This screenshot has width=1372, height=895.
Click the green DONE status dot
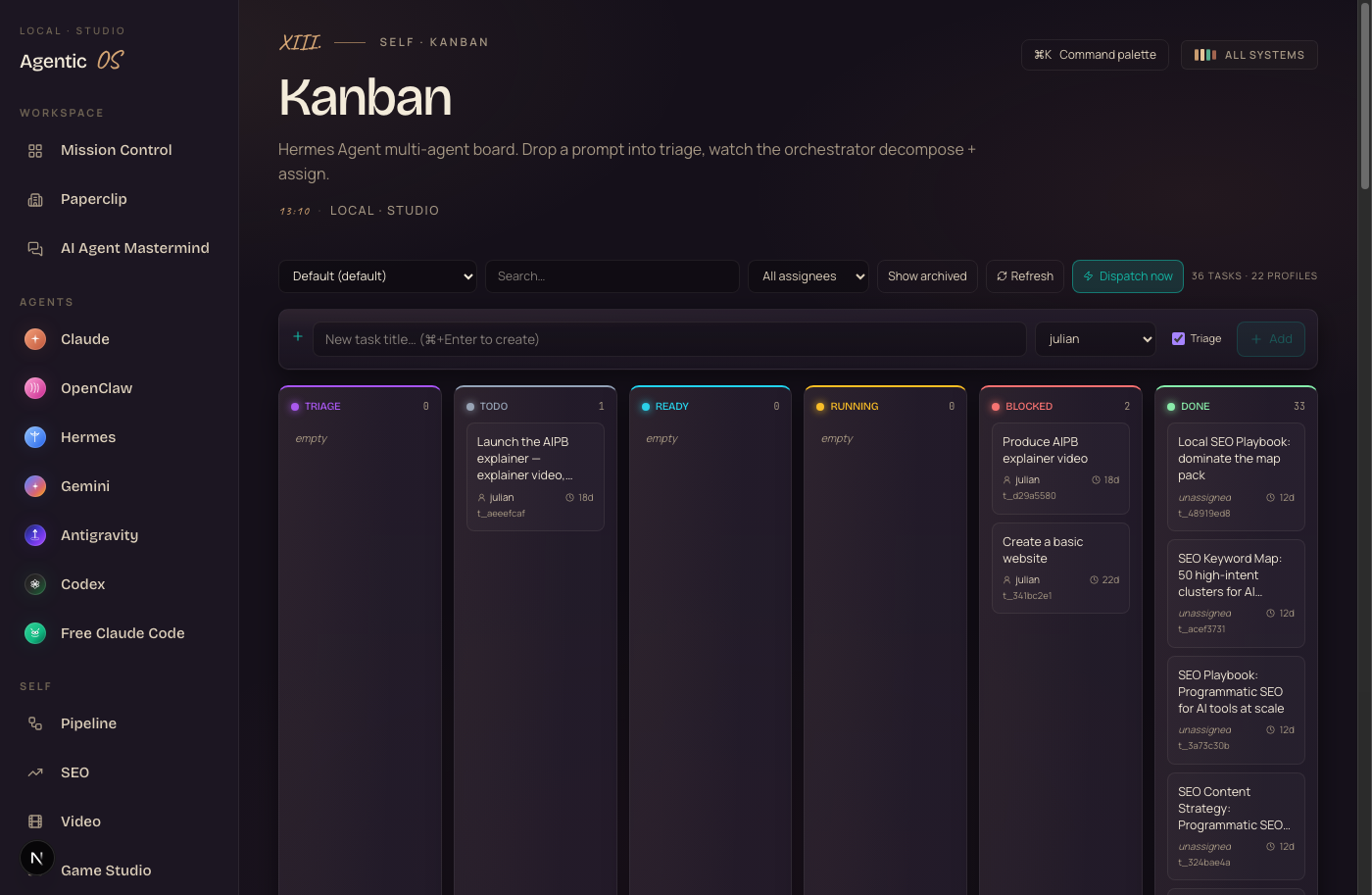point(1171,407)
